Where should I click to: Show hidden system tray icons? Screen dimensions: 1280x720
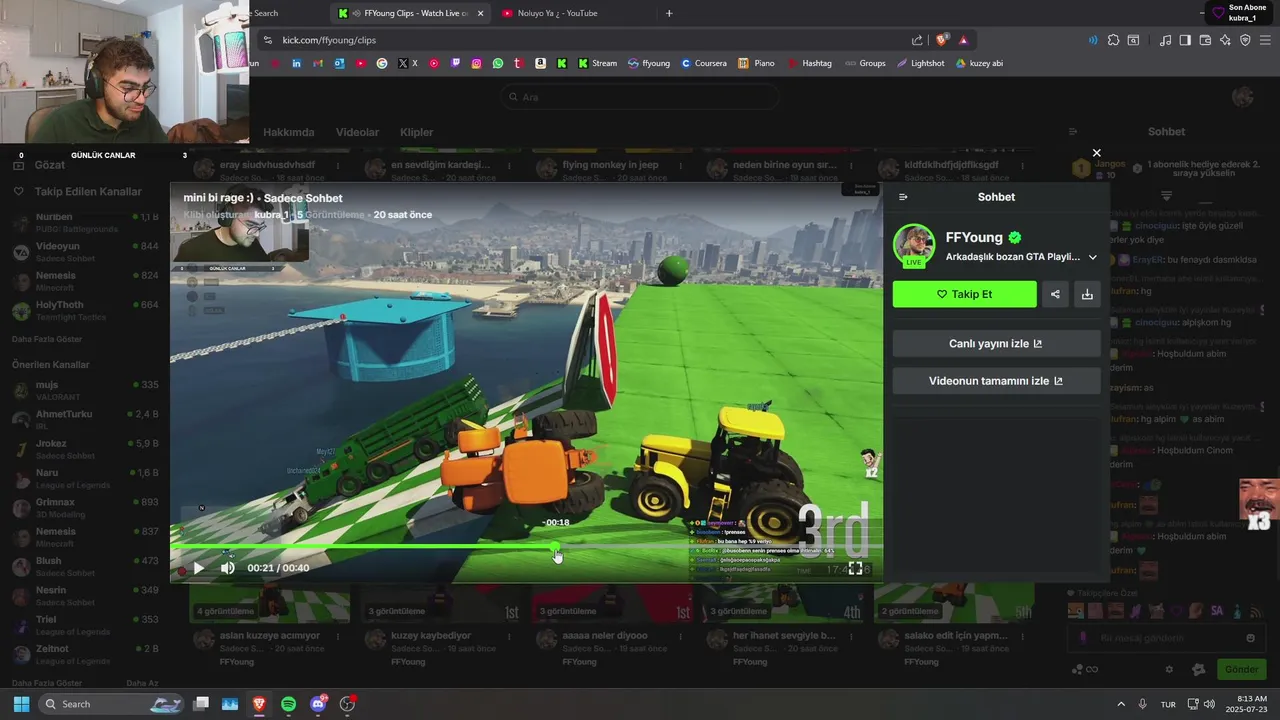tap(1120, 704)
